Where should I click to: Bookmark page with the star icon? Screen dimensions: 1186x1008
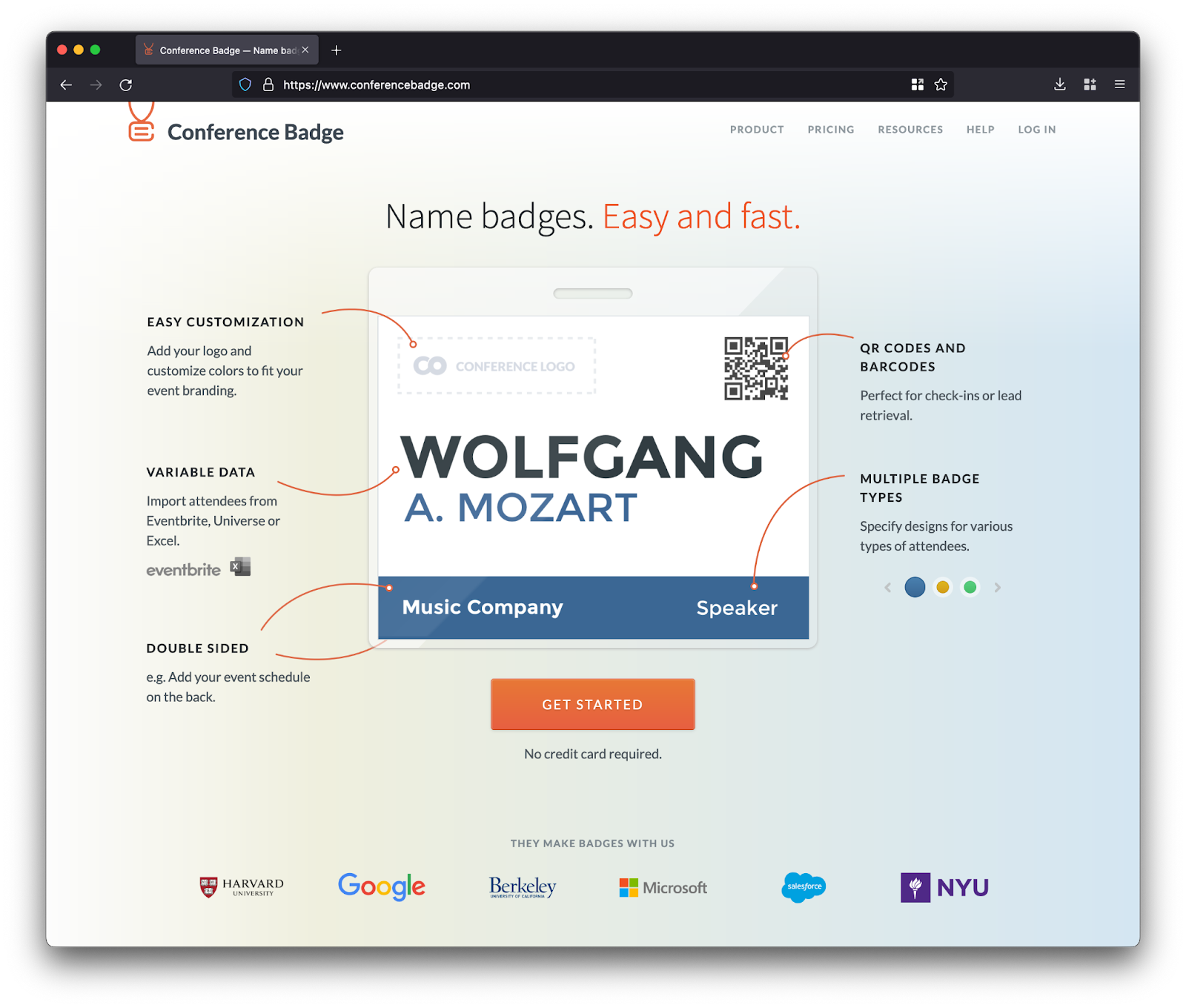click(941, 84)
